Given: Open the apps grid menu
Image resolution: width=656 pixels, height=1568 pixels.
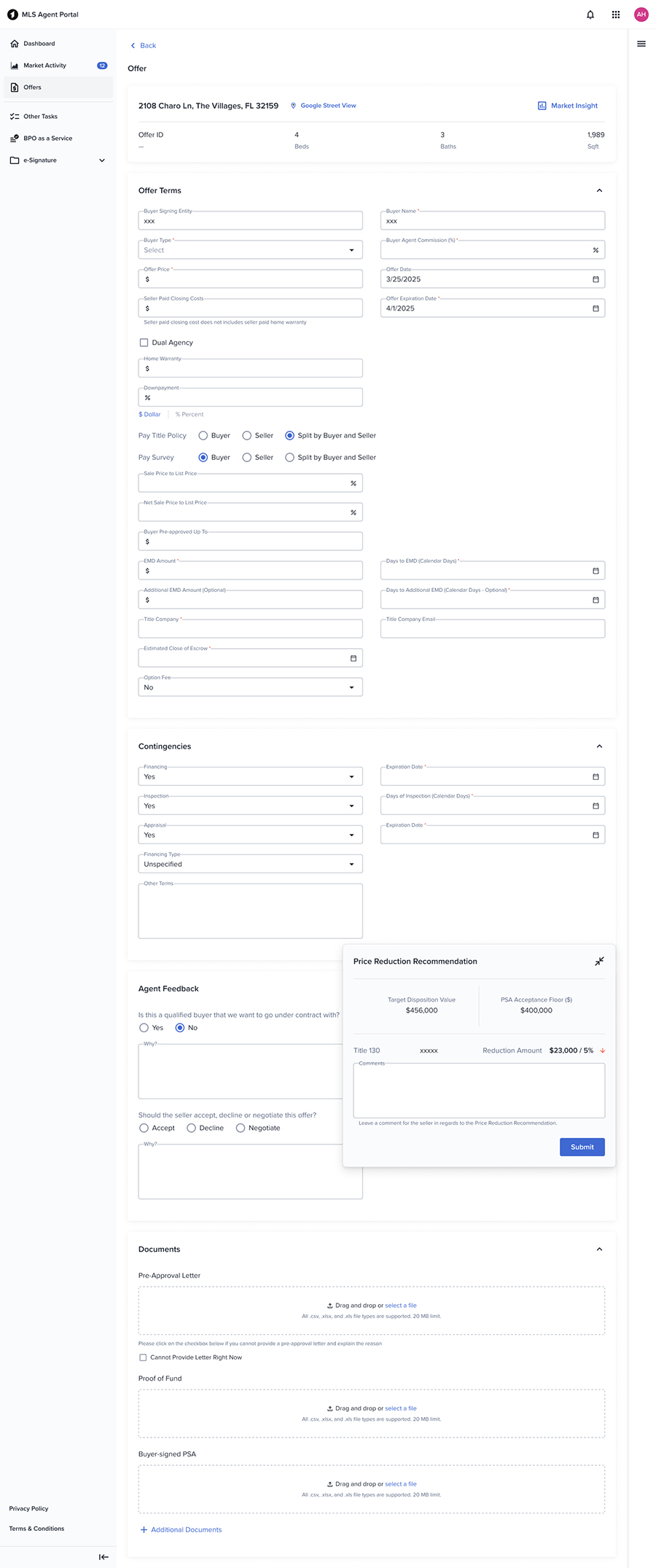Looking at the screenshot, I should 616,15.
